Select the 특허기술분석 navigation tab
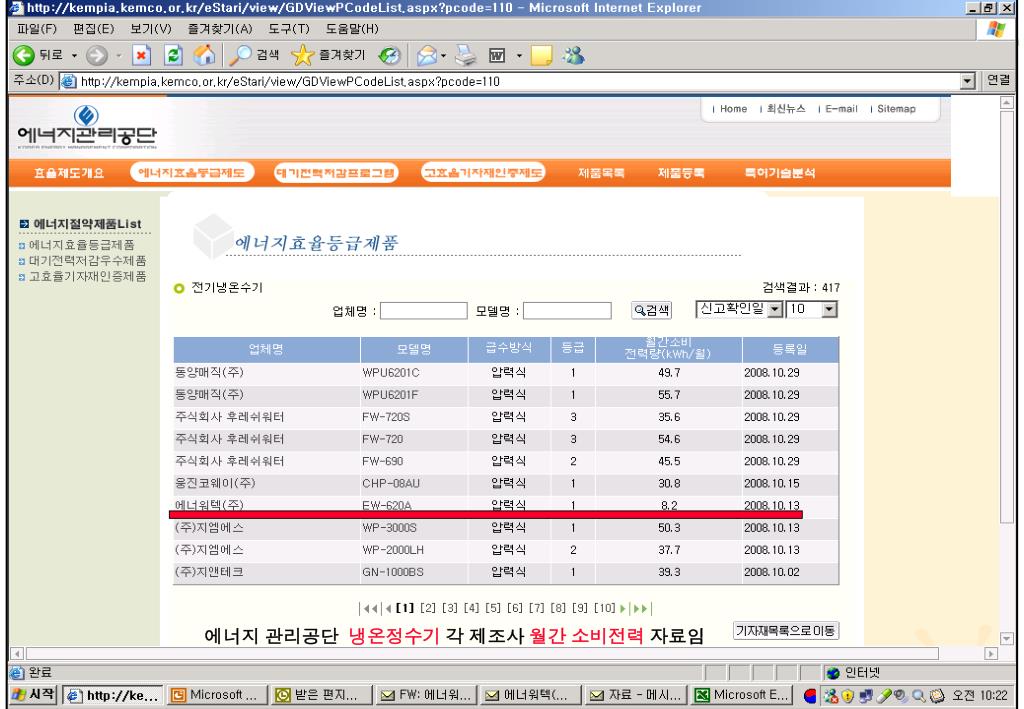 (780, 173)
